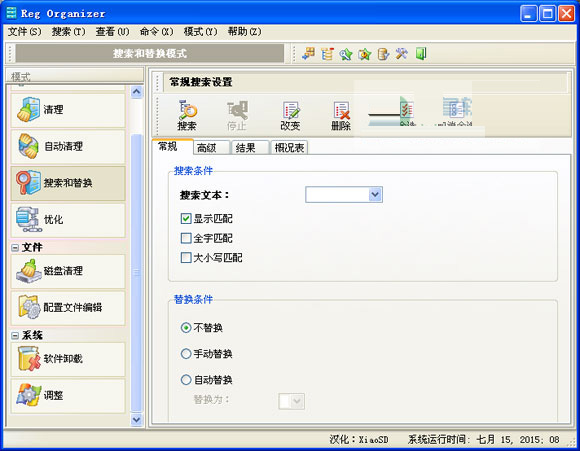The height and width of the screenshot is (451, 580).
Task: Click the green star search icon in top toolbar
Action: point(346,54)
